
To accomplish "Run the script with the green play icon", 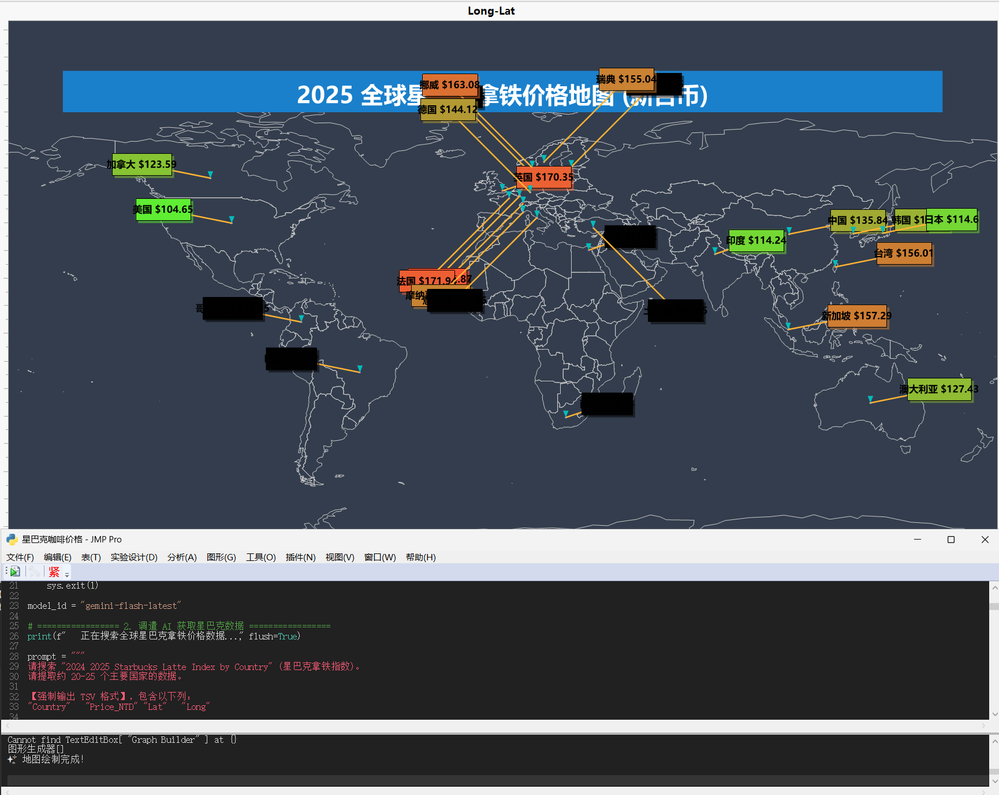I will (x=15, y=572).
